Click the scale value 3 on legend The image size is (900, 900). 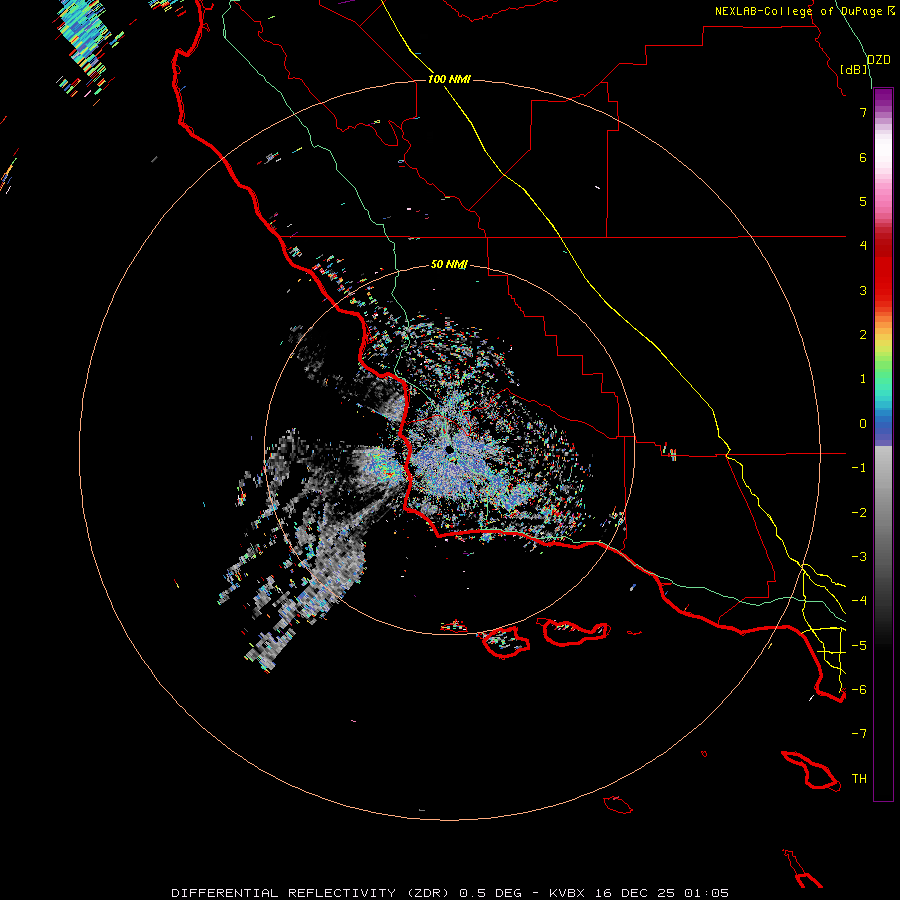pos(863,290)
